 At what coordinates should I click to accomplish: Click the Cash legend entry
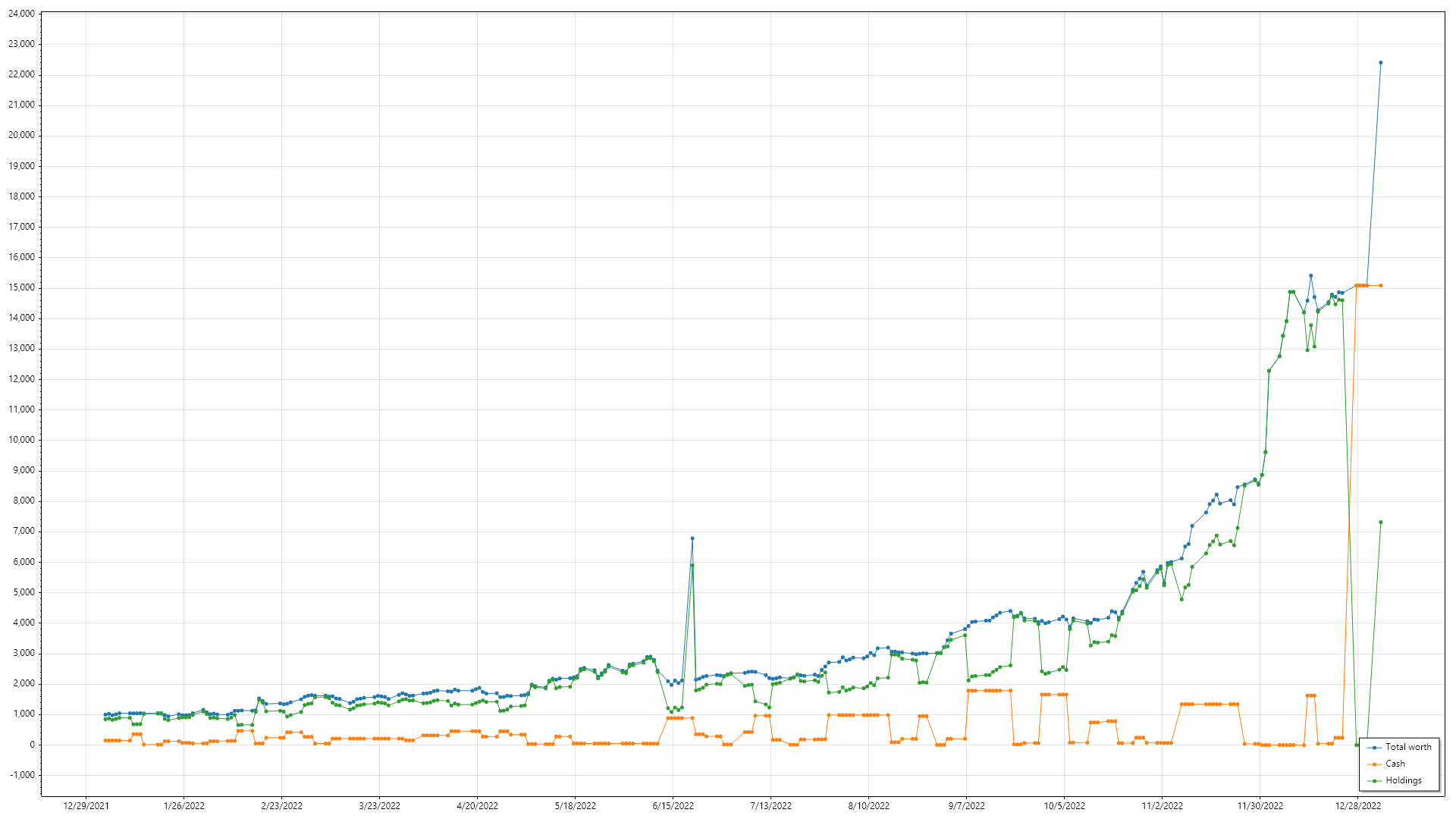(1395, 764)
